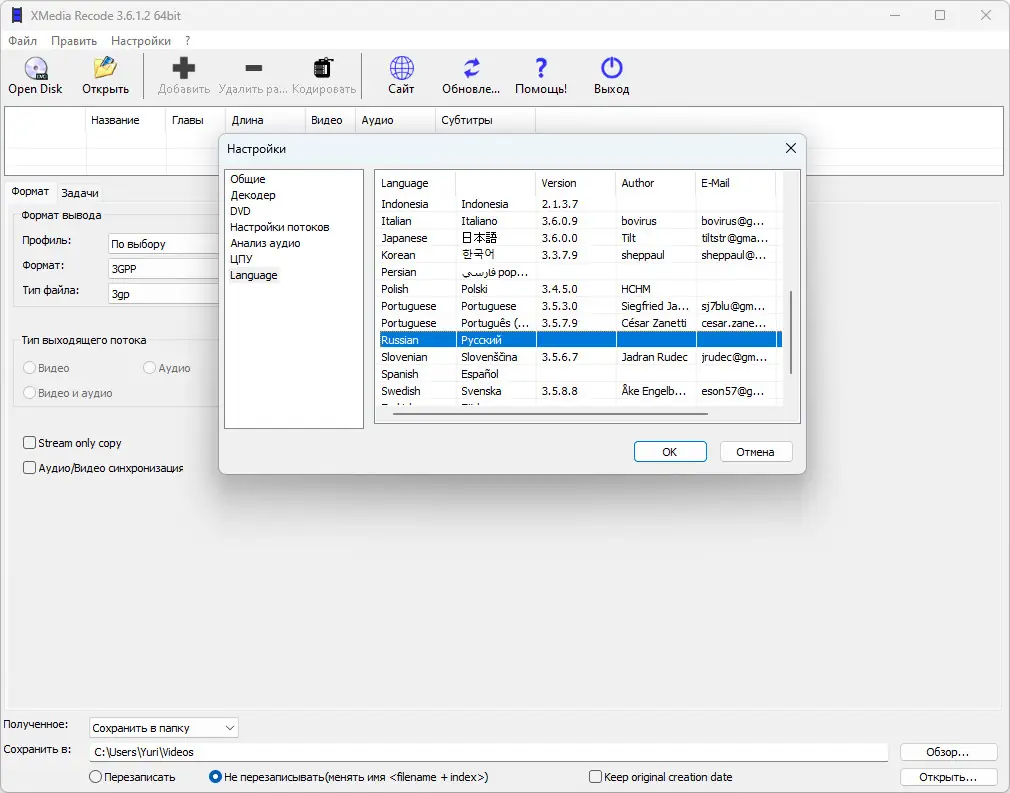The image size is (1010, 793).
Task: Switch to the Задачи tab
Action: click(x=80, y=193)
